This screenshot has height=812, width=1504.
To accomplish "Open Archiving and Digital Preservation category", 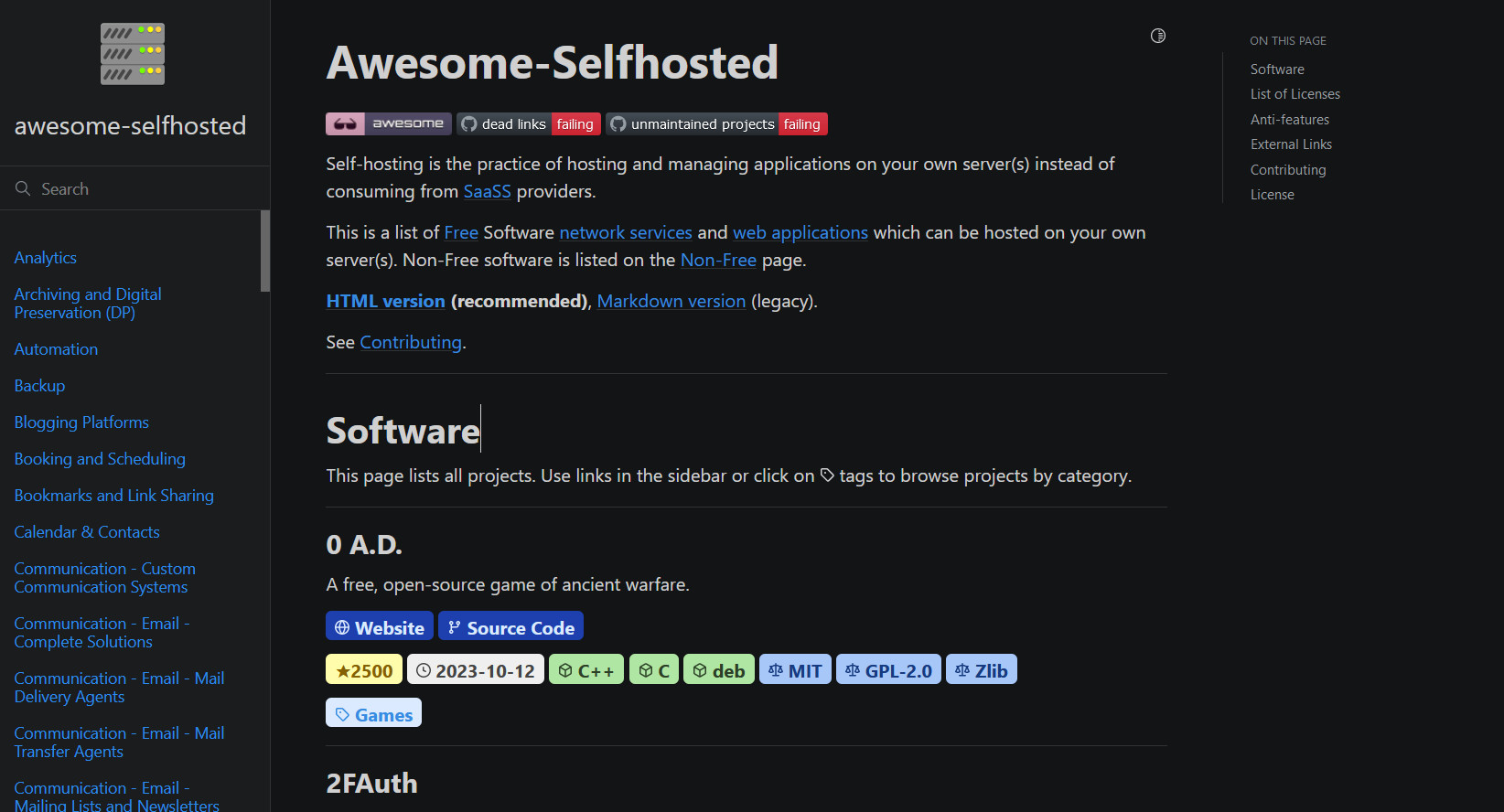I will click(x=88, y=304).
